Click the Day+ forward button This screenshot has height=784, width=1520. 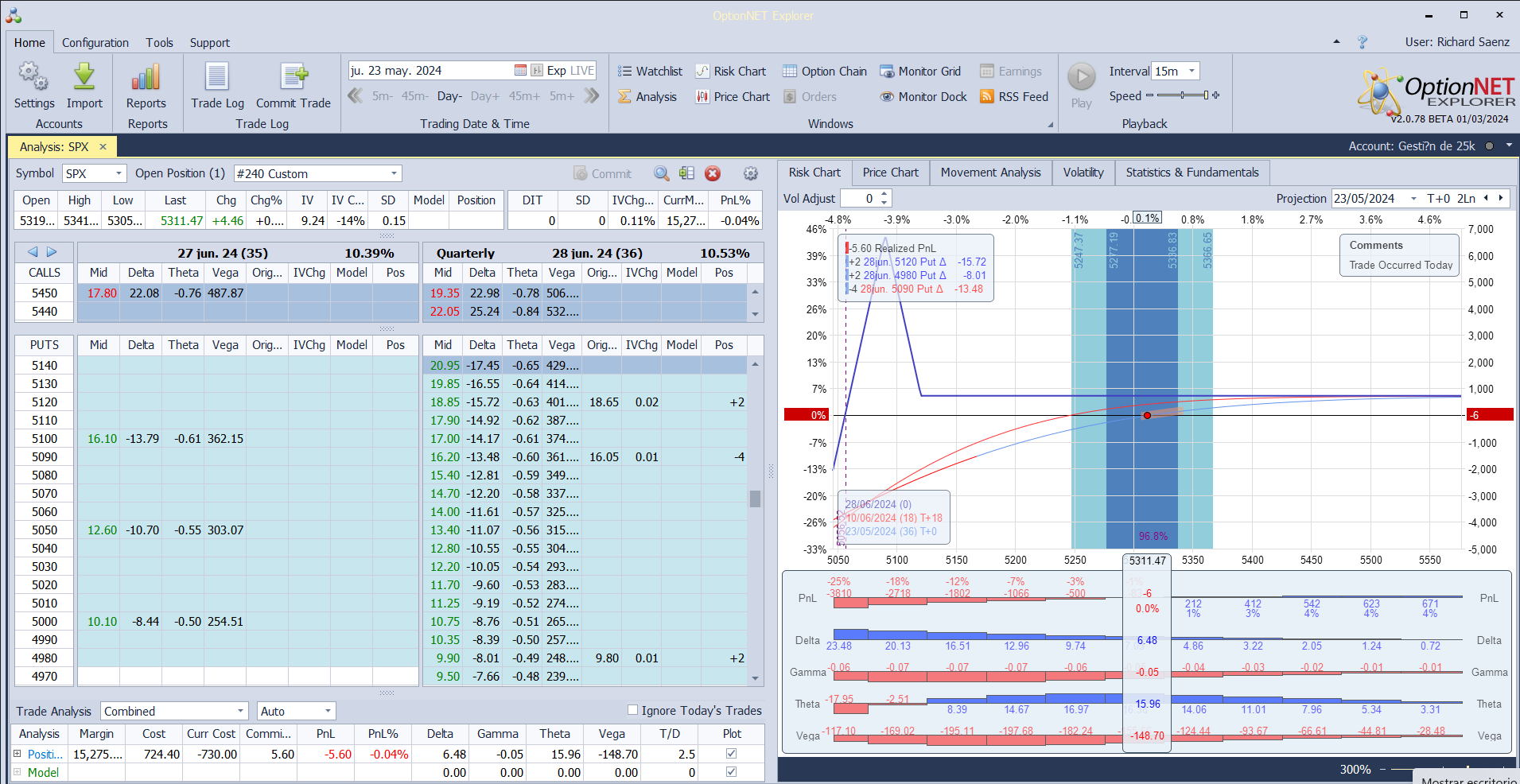pos(484,96)
